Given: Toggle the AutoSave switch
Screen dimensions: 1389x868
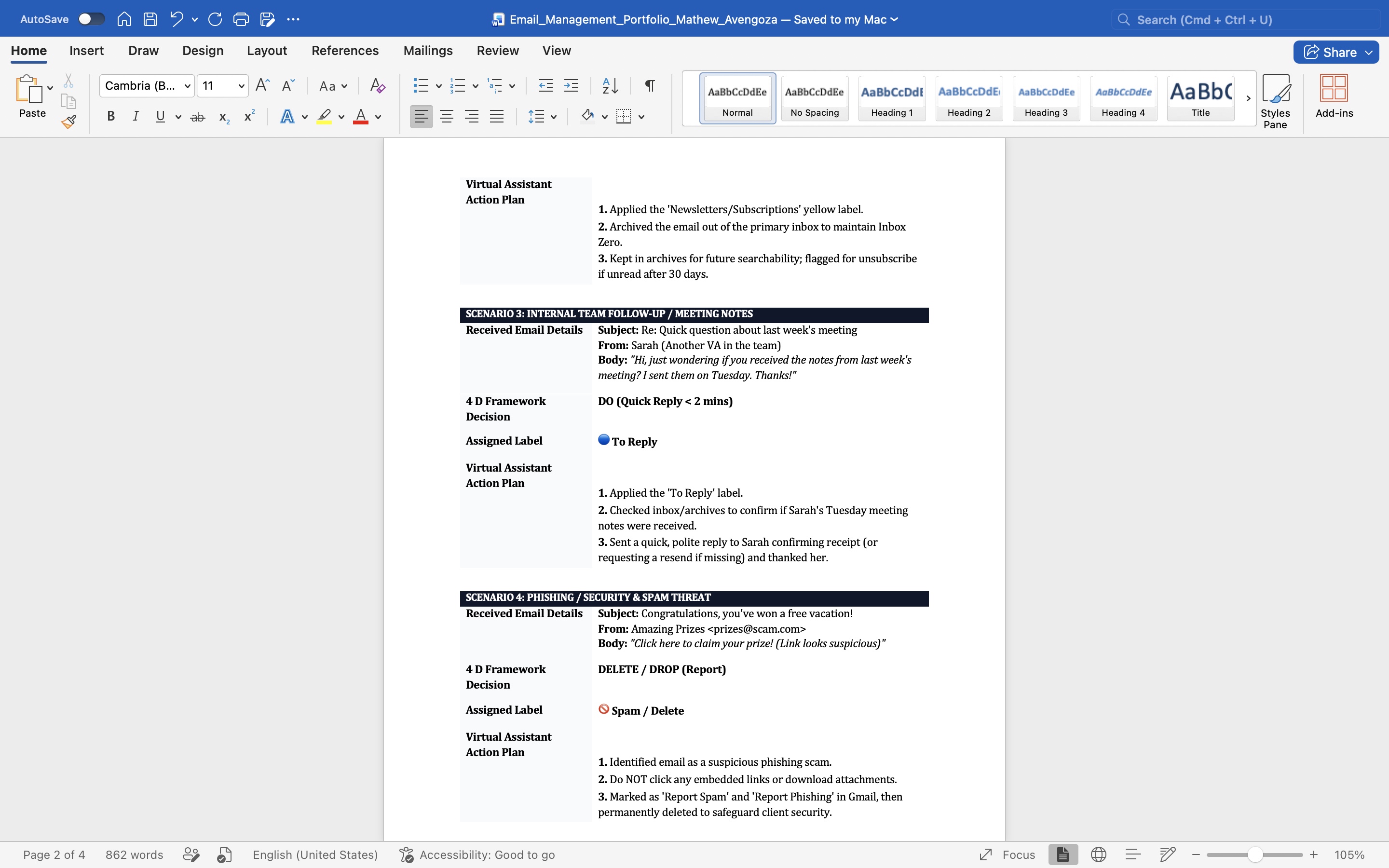Looking at the screenshot, I should coord(91,19).
